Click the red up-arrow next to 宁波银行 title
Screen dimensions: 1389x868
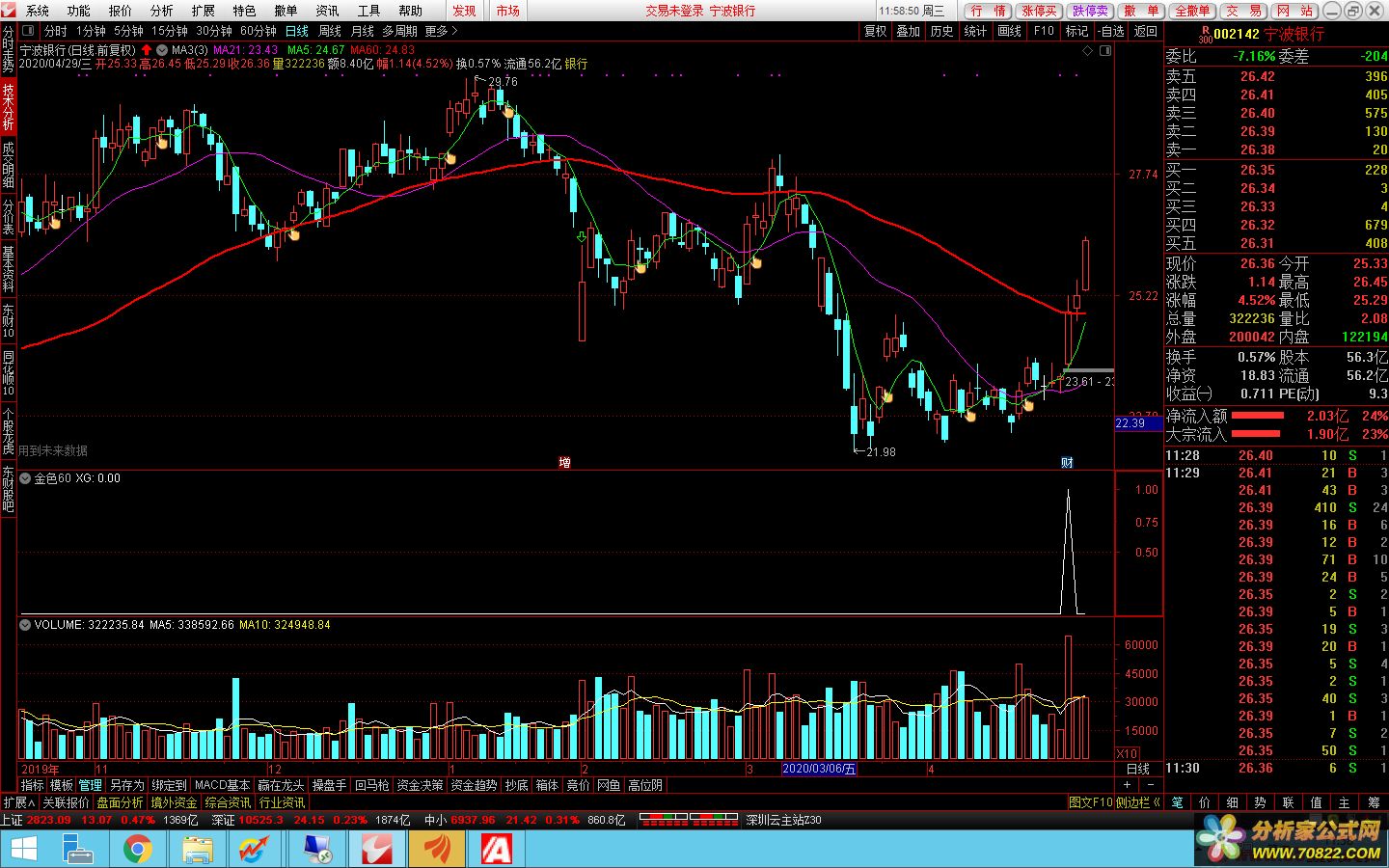pyautogui.click(x=147, y=49)
